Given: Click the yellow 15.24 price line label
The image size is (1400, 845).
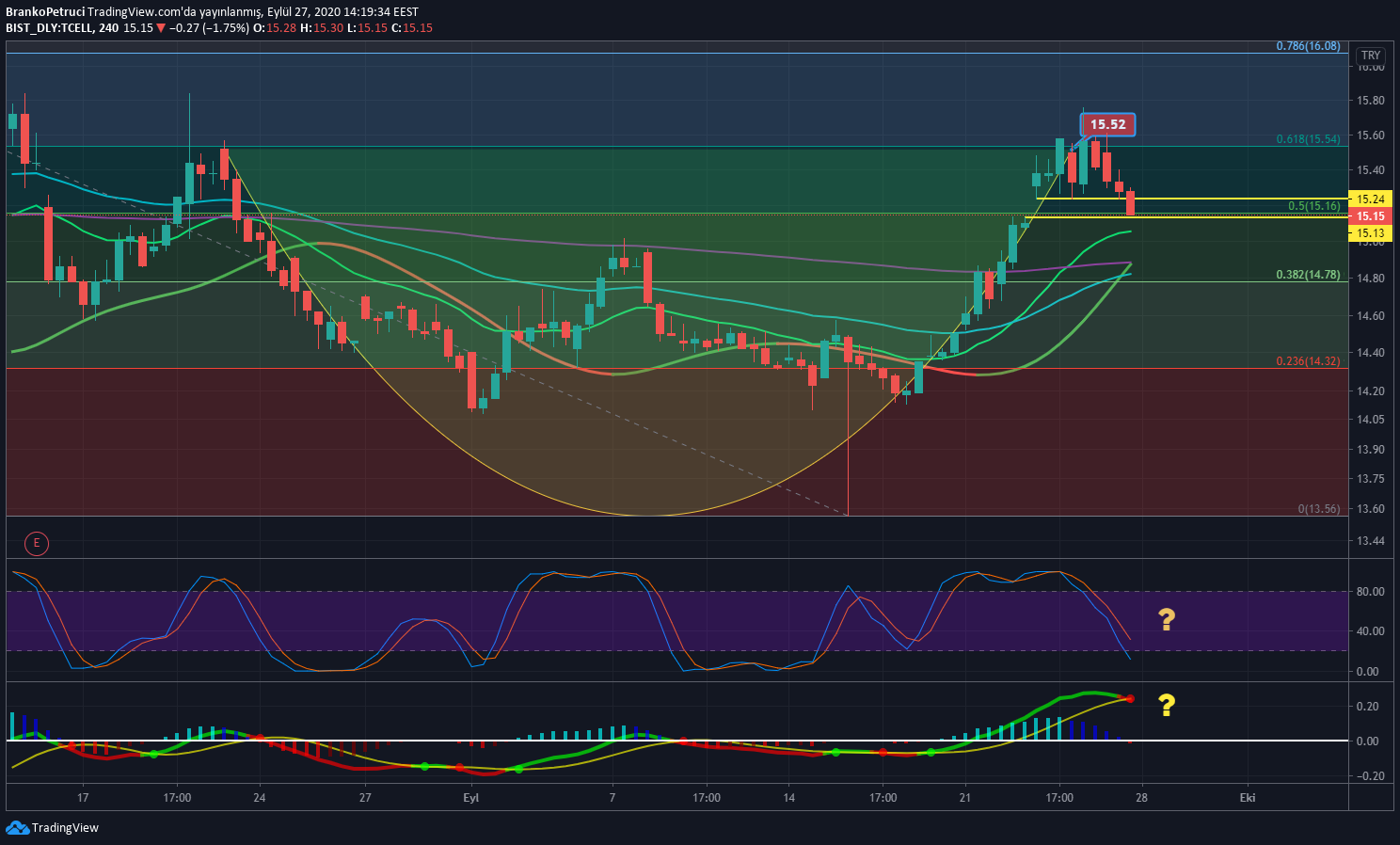Looking at the screenshot, I should pyautogui.click(x=1371, y=199).
